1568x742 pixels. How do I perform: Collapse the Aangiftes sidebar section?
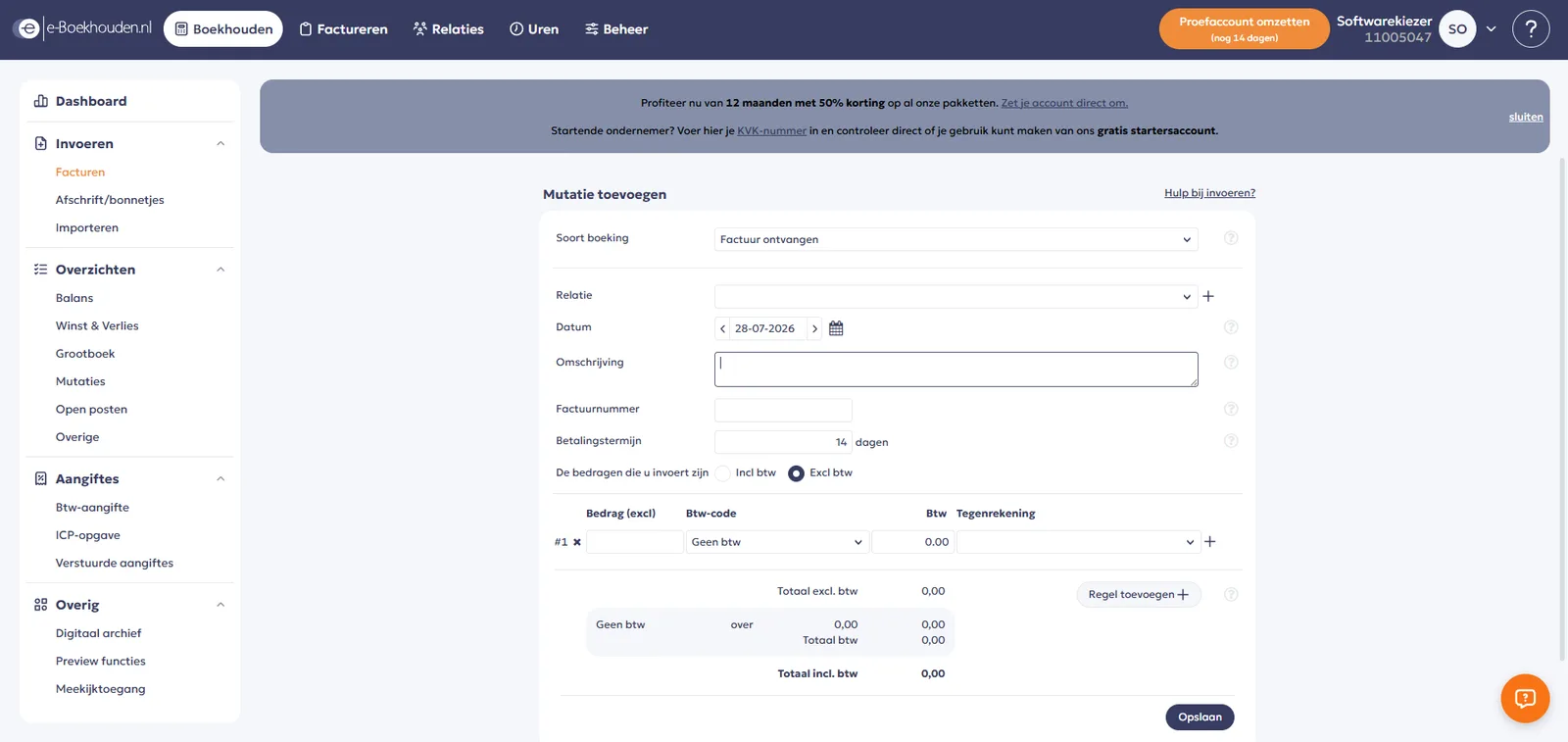coord(220,478)
